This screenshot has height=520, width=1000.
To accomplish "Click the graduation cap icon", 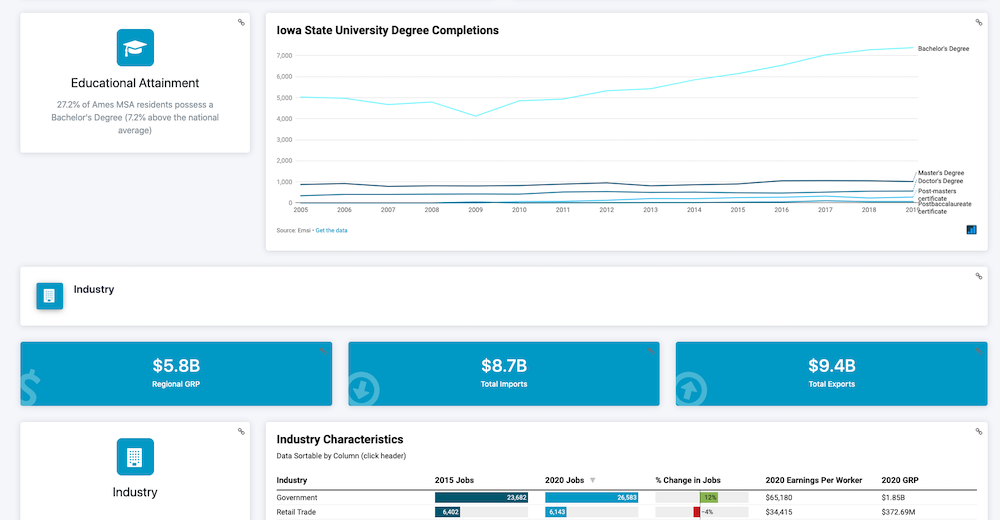I will coord(135,47).
